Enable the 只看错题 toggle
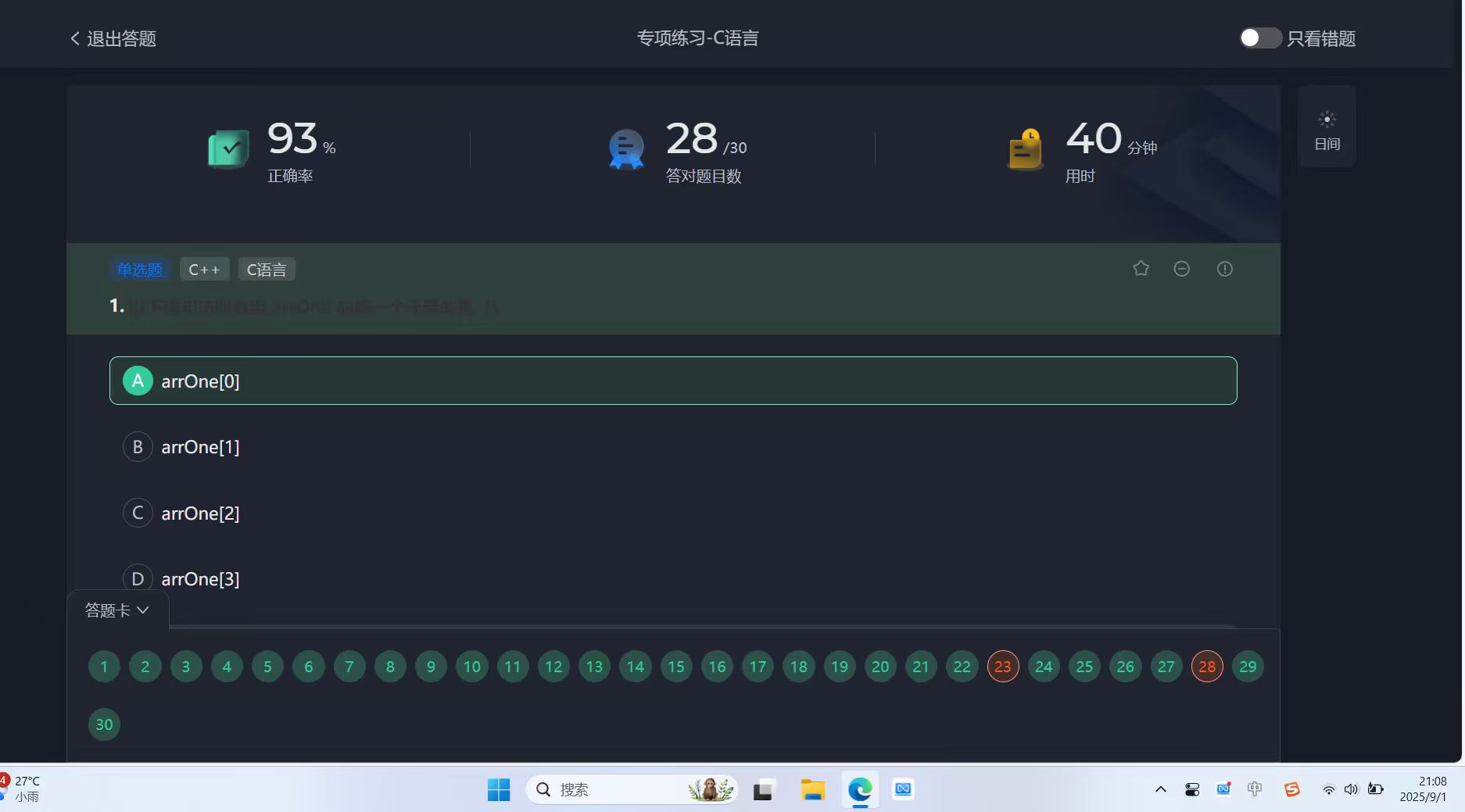The image size is (1465, 812). [x=1259, y=38]
